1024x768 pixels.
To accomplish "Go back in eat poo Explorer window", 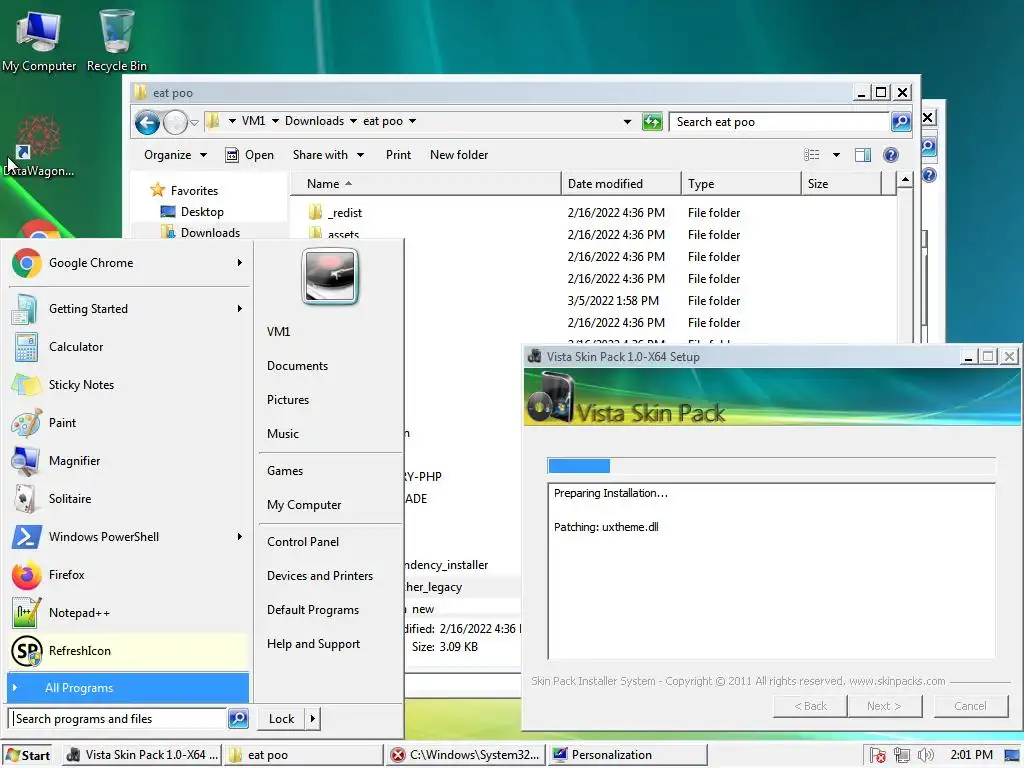I will point(148,122).
